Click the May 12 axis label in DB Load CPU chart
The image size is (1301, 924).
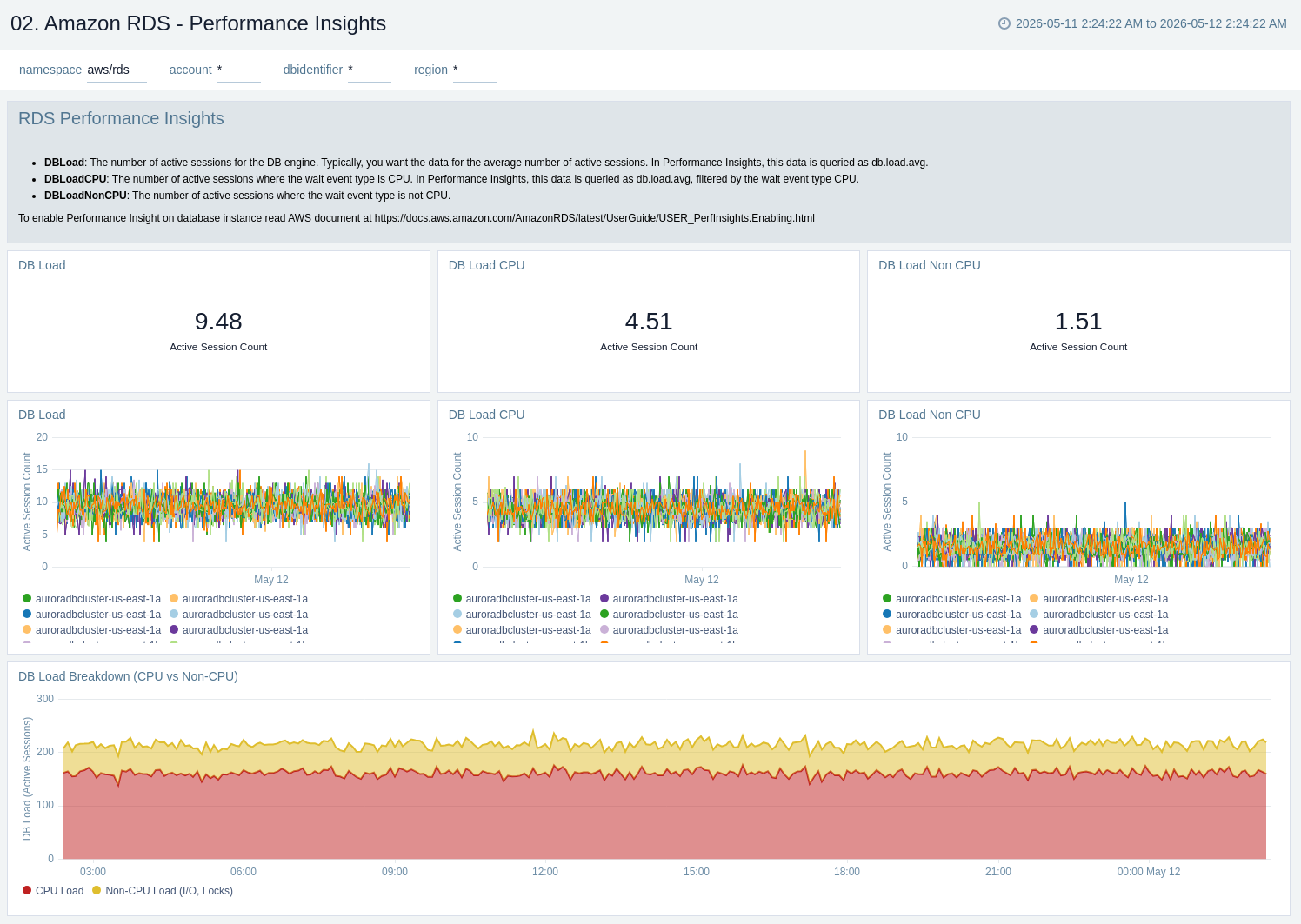(702, 580)
